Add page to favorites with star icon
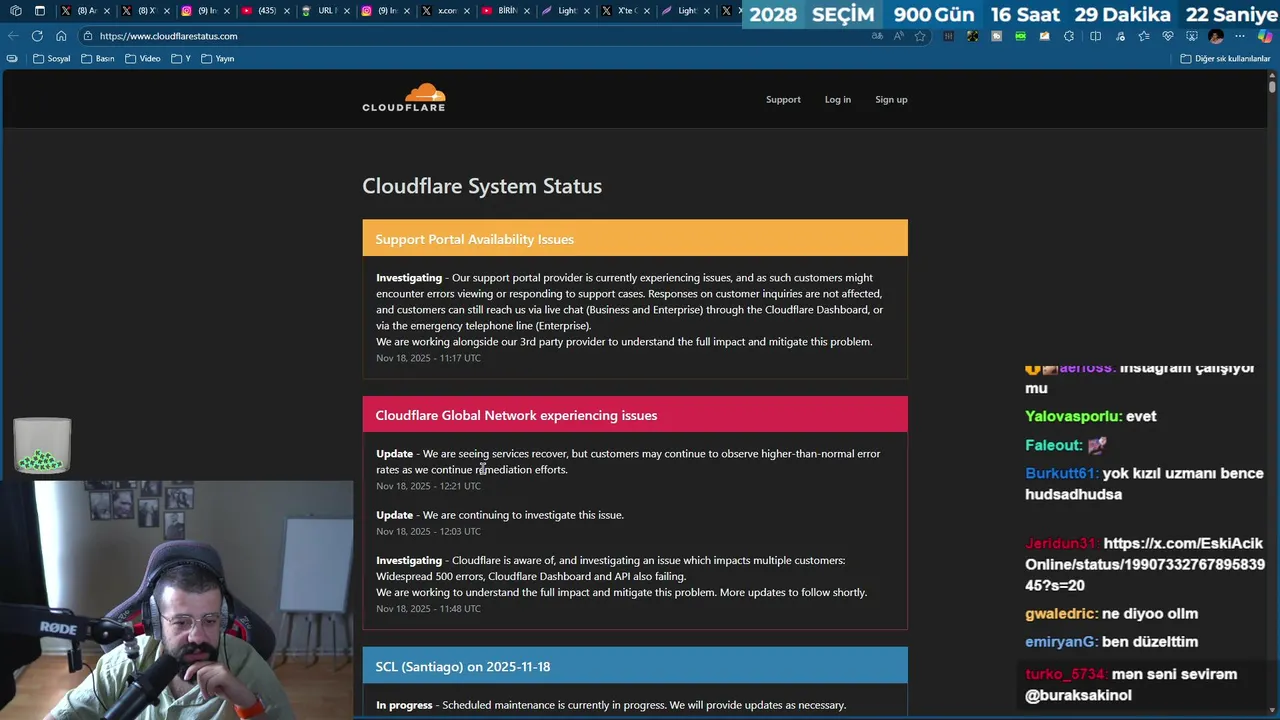 pos(920,36)
